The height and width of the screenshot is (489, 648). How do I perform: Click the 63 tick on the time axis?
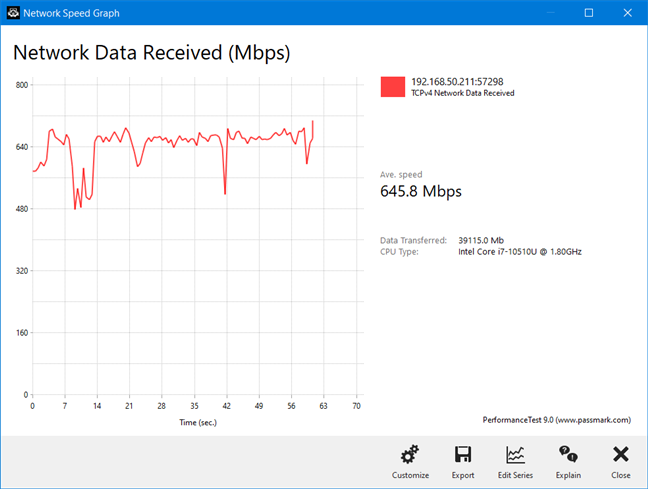pyautogui.click(x=324, y=406)
